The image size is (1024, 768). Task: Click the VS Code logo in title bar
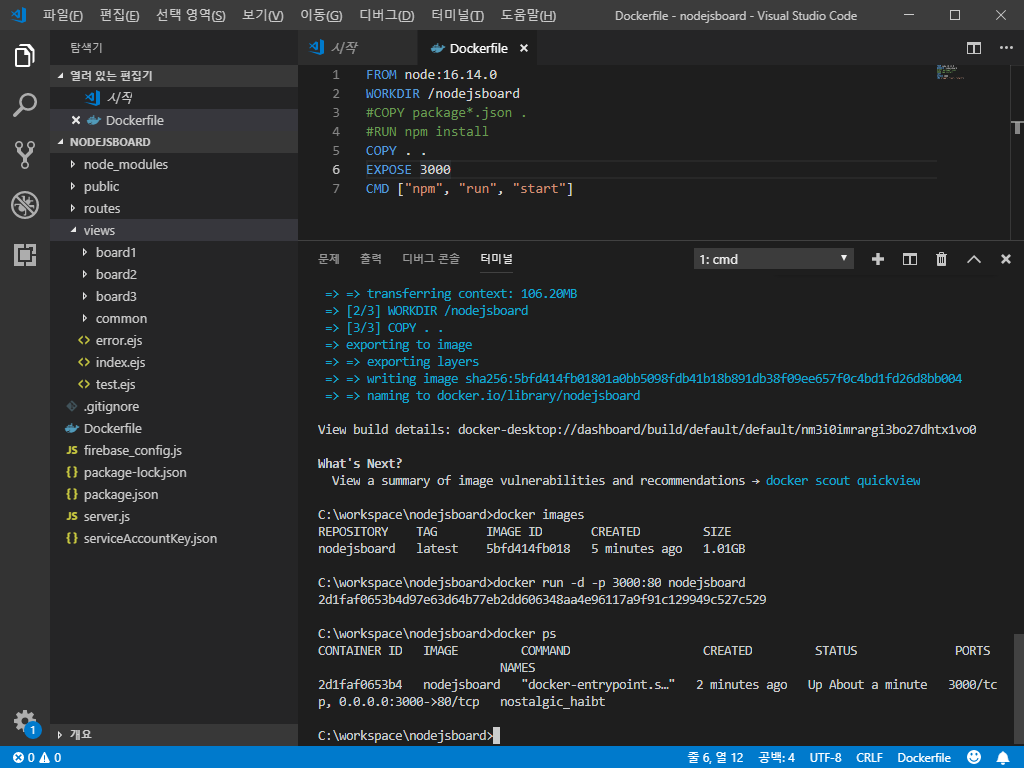tap(18, 15)
